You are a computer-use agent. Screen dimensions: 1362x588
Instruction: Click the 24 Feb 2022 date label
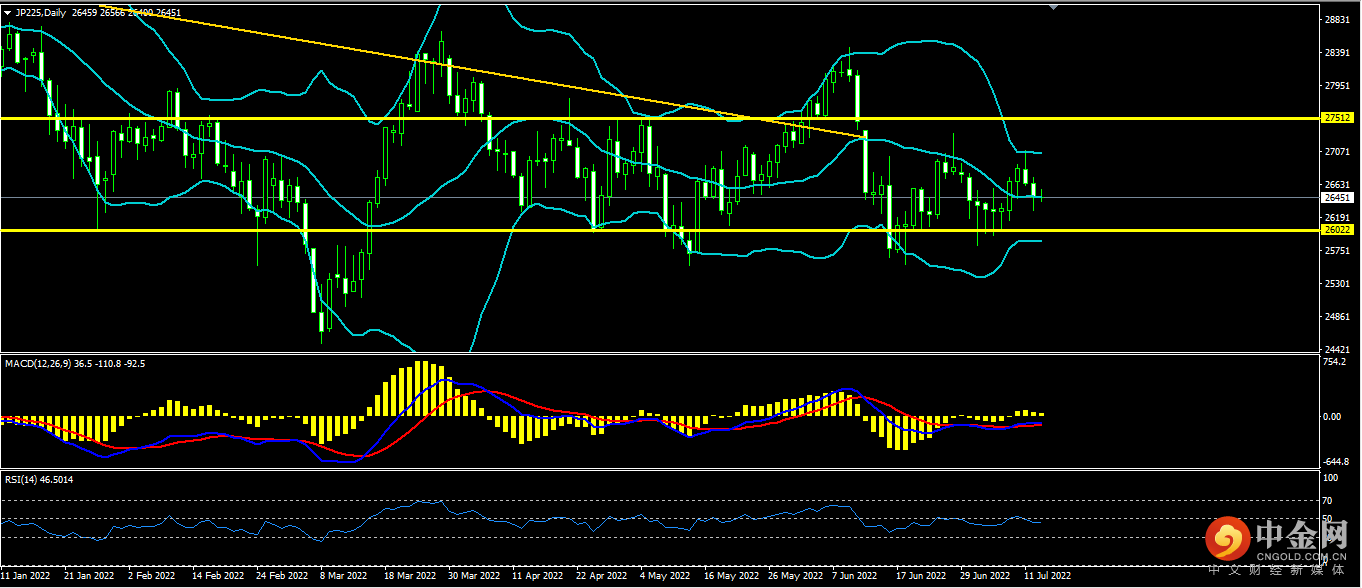(281, 577)
